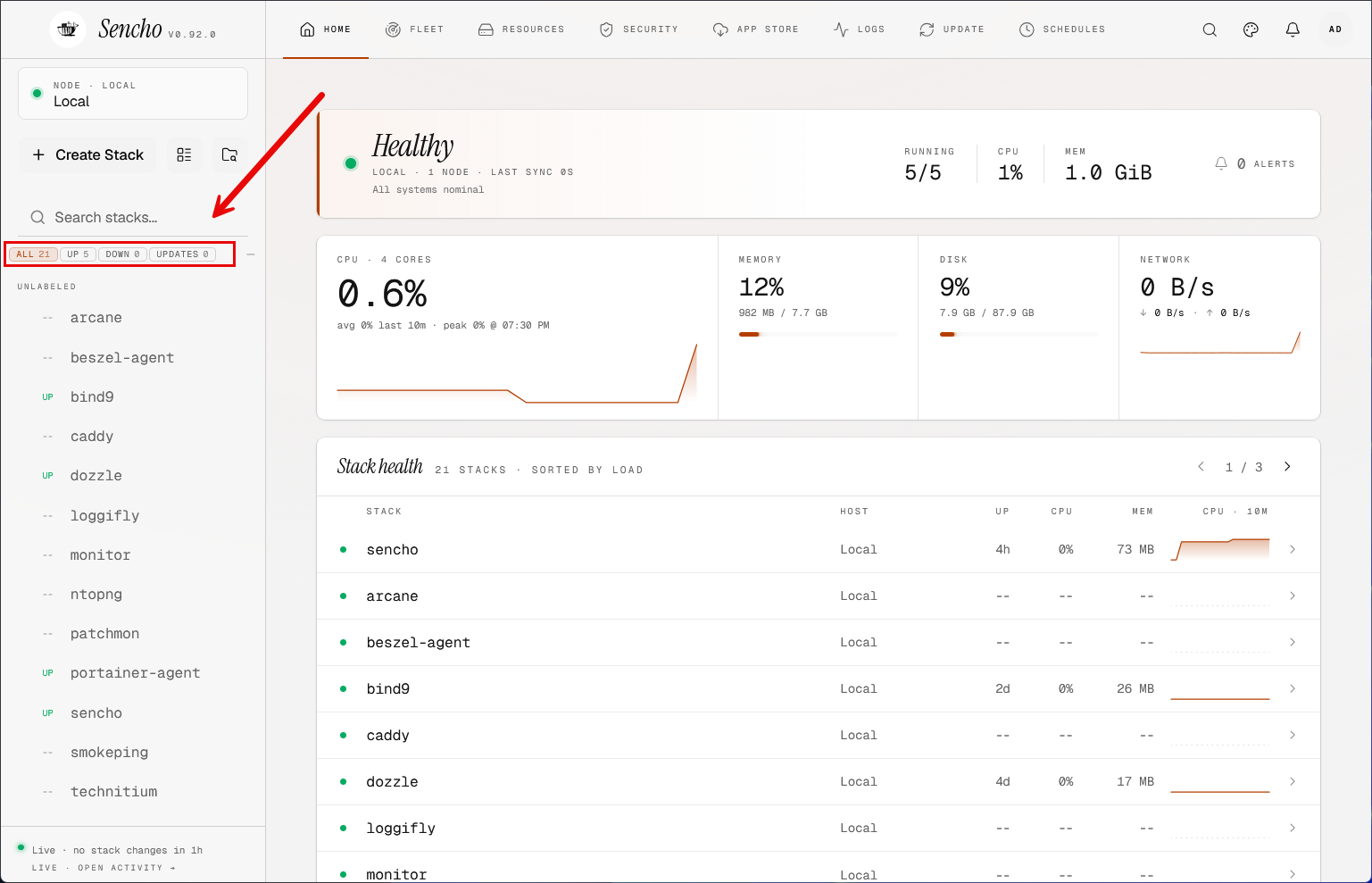Click the 0 Alerts label
The width and height of the screenshot is (1372, 883).
point(1266,164)
